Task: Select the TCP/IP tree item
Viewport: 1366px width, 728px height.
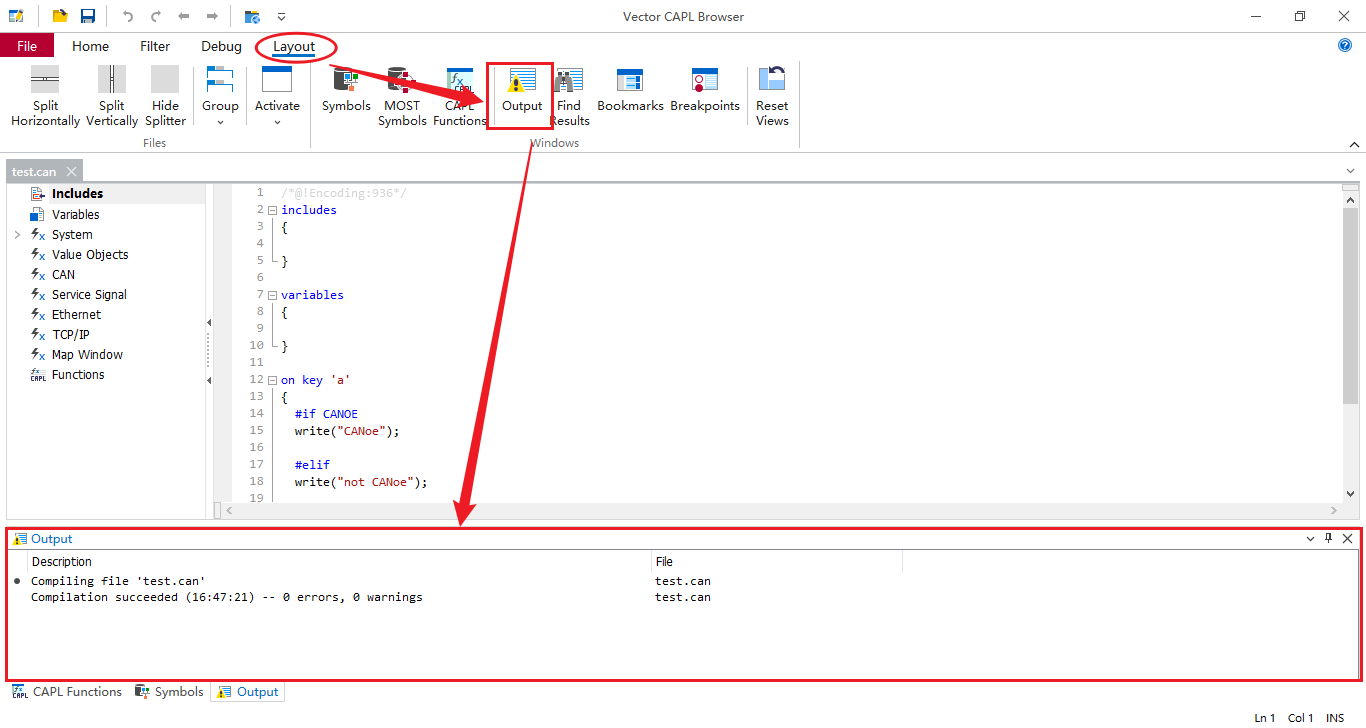Action: point(72,334)
